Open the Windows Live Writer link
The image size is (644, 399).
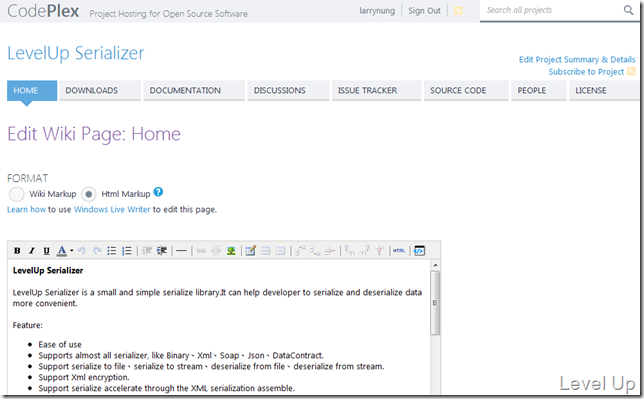[x=112, y=210]
